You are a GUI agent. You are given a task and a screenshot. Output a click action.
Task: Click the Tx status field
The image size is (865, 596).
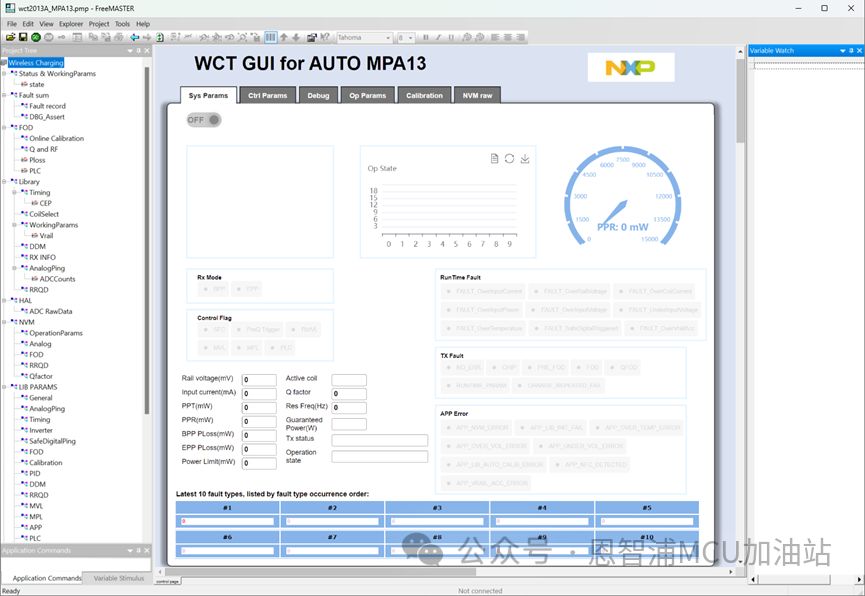(380, 440)
